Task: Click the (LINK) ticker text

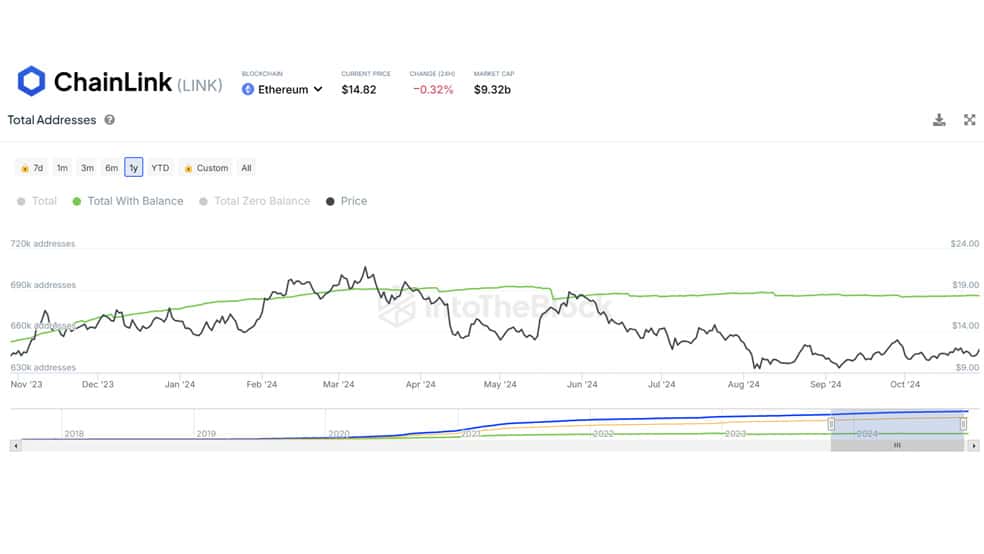Action: tap(200, 85)
